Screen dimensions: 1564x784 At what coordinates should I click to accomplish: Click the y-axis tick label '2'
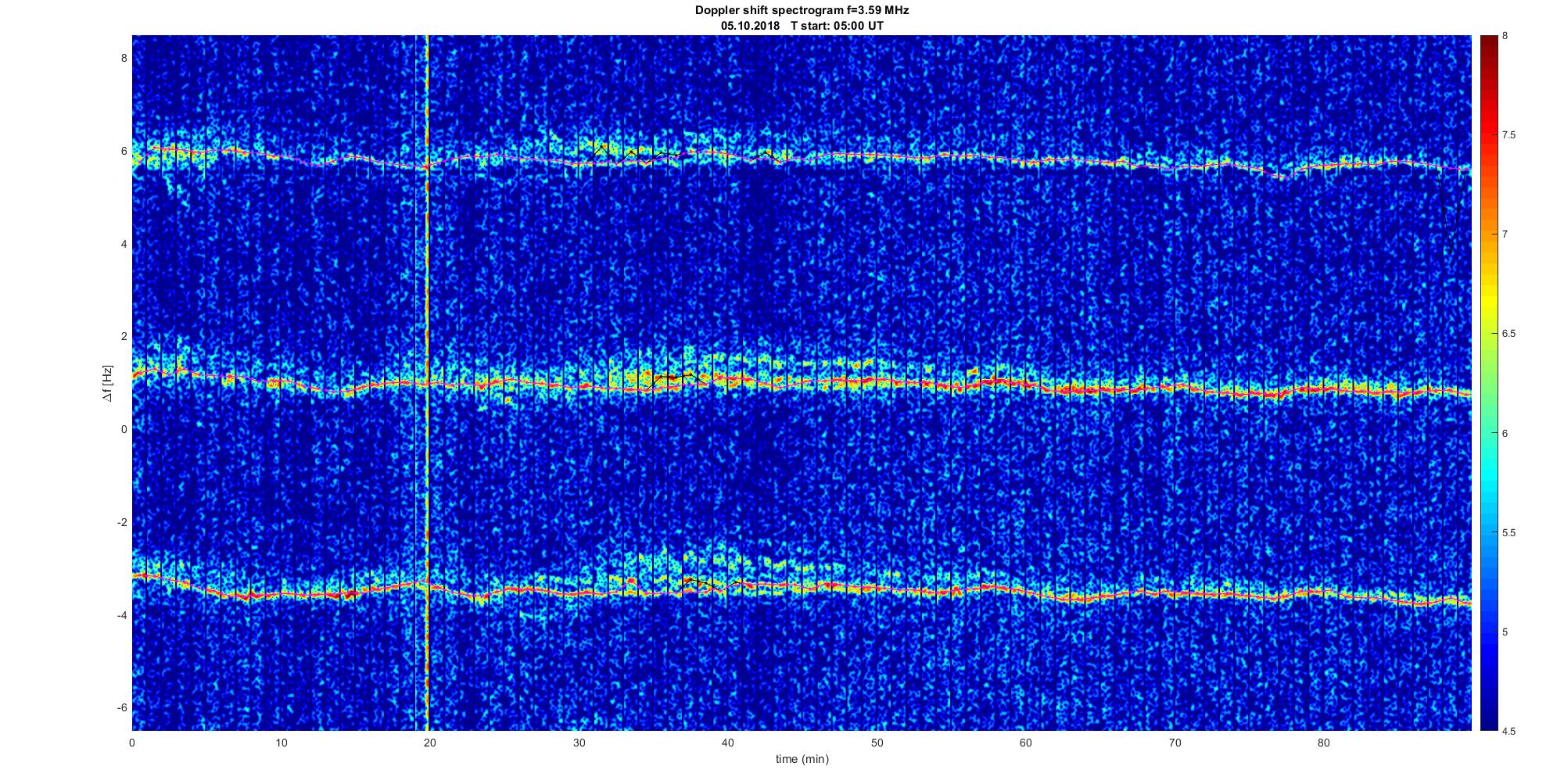[x=124, y=336]
